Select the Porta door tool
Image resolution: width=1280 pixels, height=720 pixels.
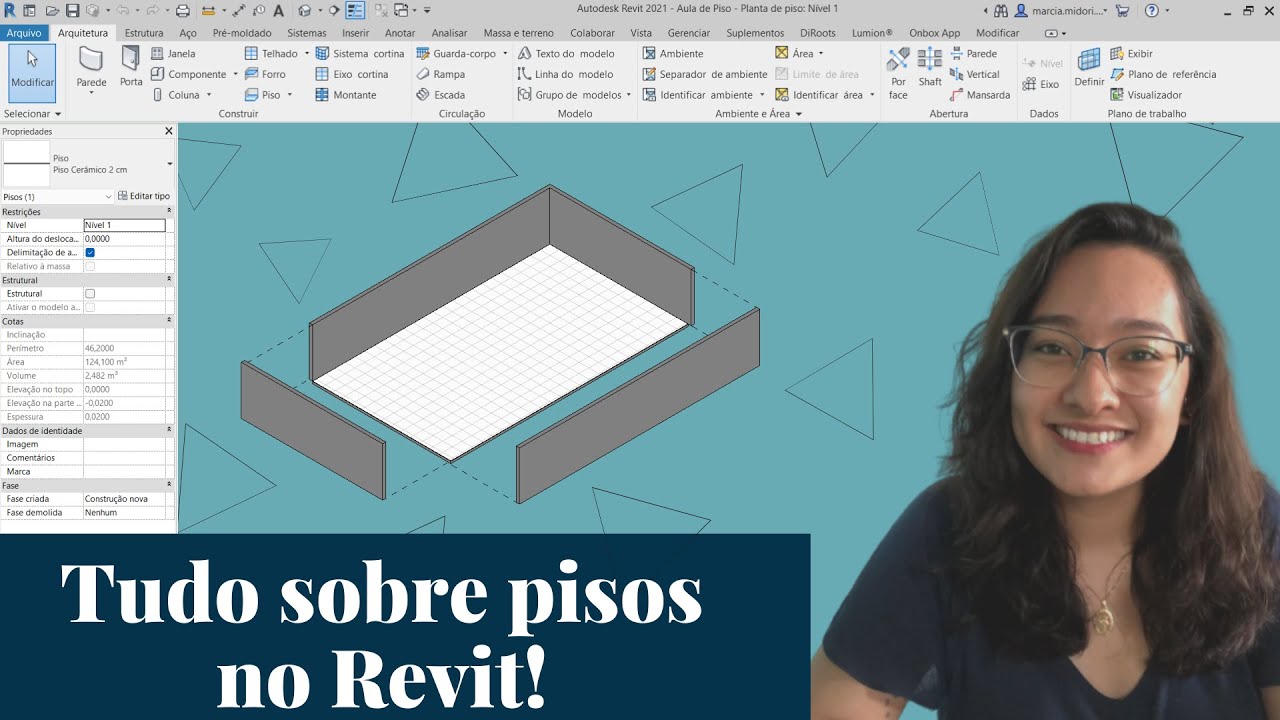[131, 67]
